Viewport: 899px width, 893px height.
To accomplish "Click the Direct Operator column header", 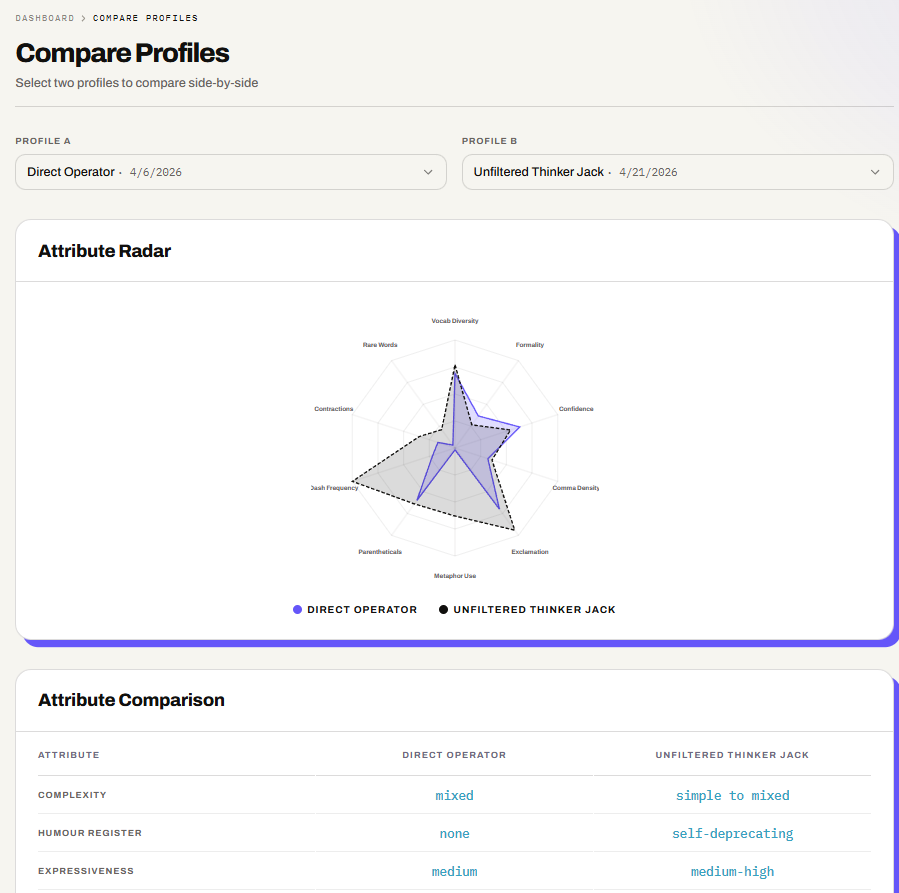I will click(454, 755).
